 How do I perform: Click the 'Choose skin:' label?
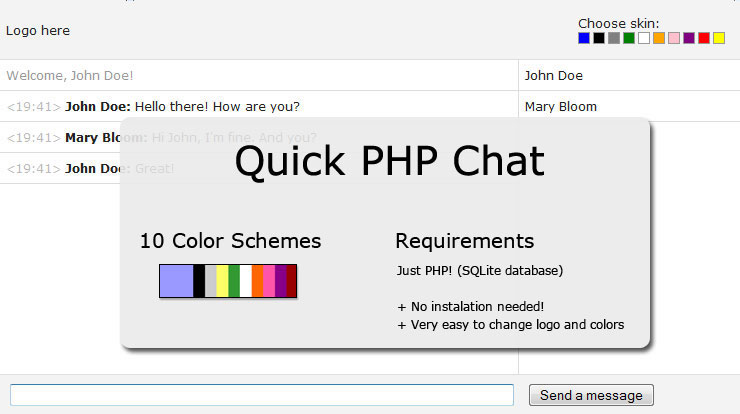[618, 24]
